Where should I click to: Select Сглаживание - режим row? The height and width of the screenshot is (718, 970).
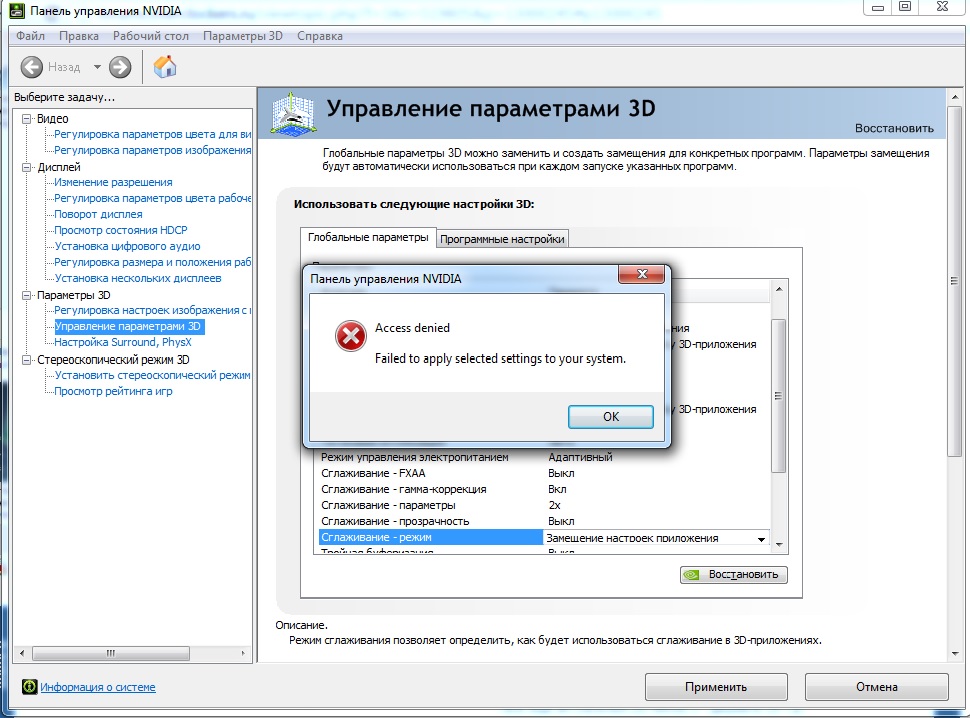[544, 537]
